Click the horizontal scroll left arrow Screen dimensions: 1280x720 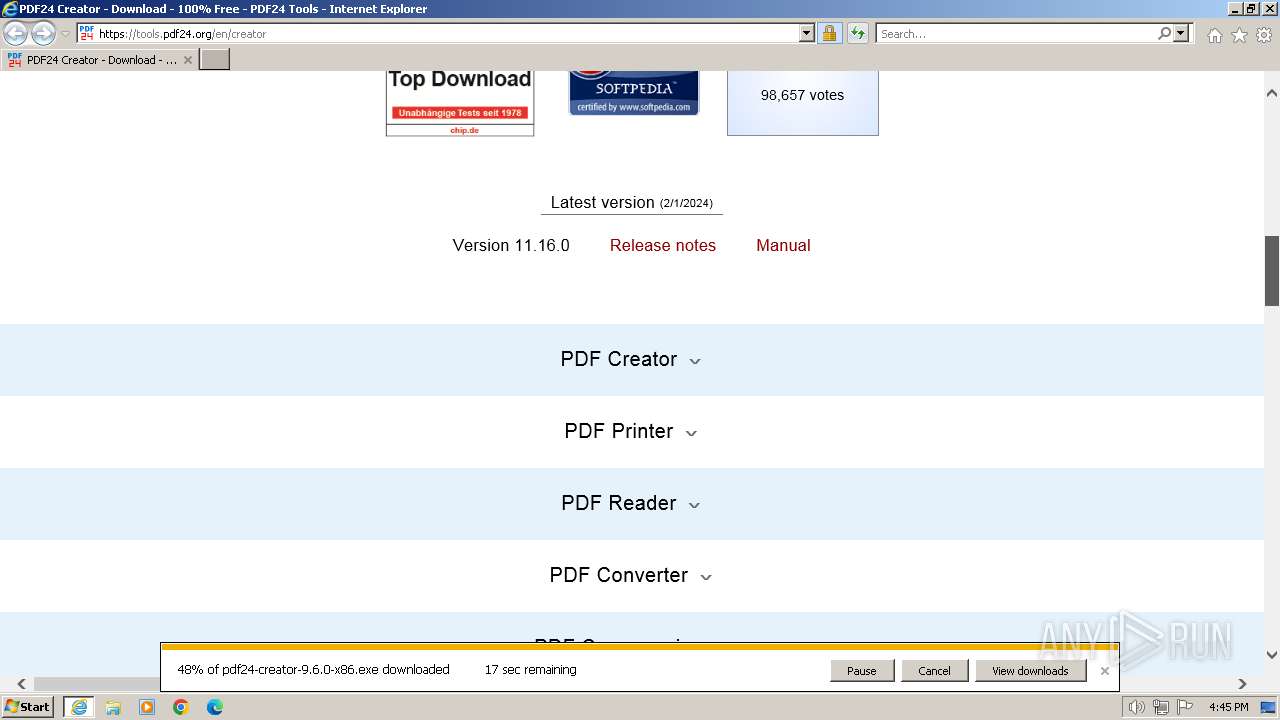[x=22, y=684]
